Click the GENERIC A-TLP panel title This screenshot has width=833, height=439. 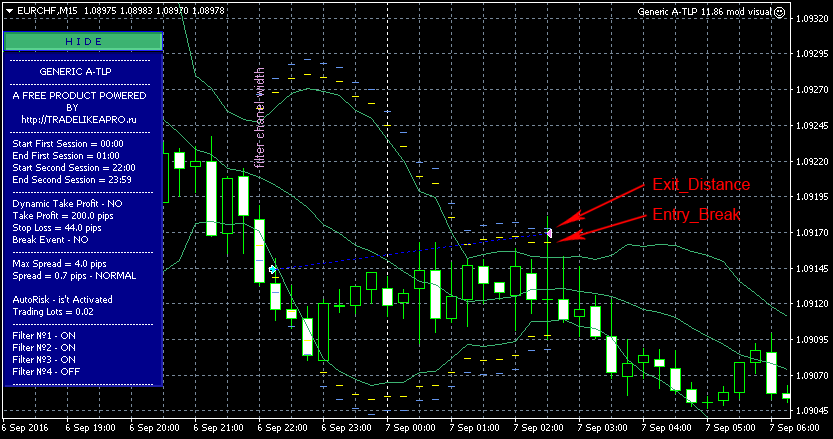click(x=75, y=72)
